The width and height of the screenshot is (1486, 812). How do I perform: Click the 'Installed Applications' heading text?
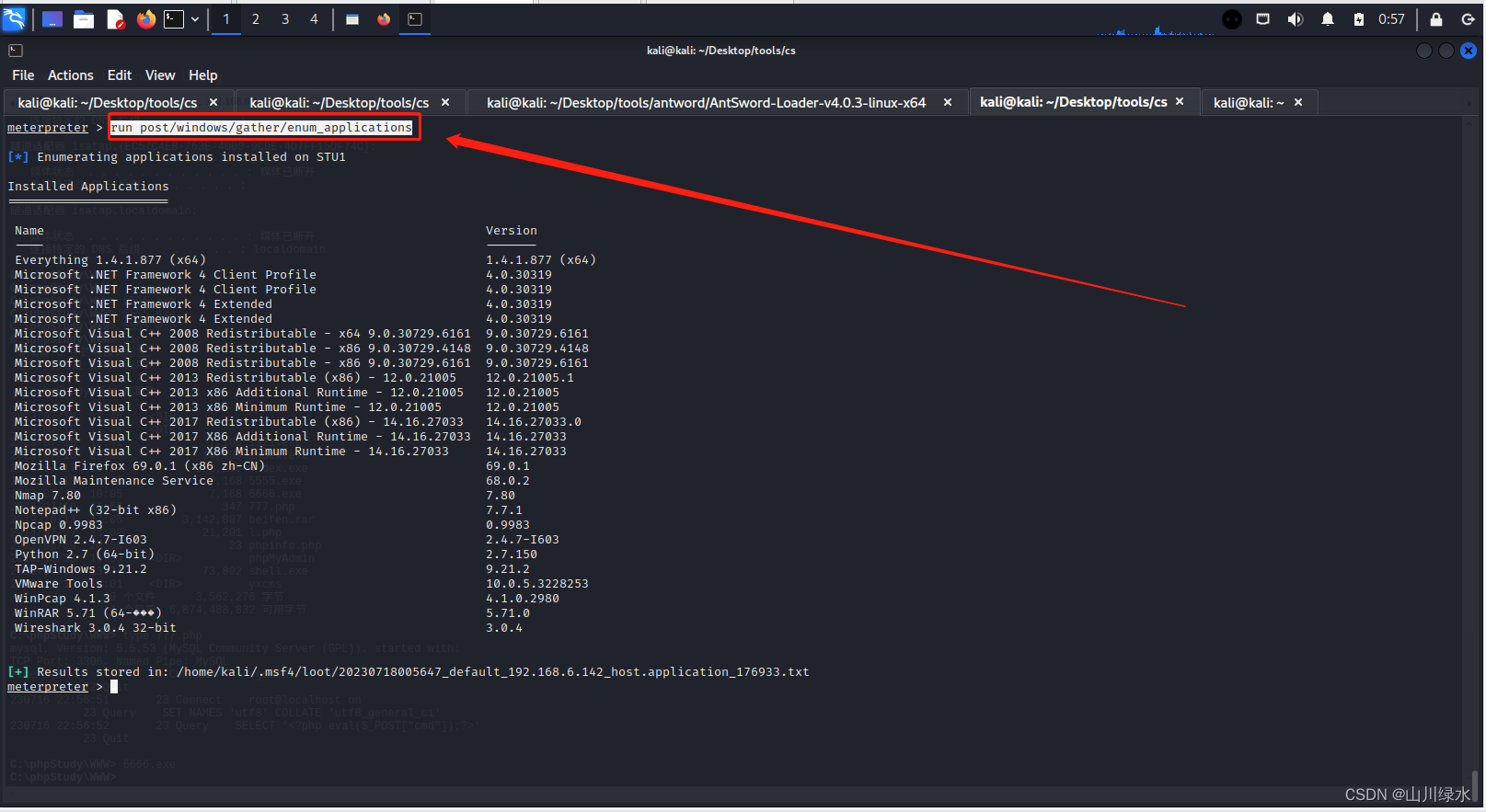(88, 187)
